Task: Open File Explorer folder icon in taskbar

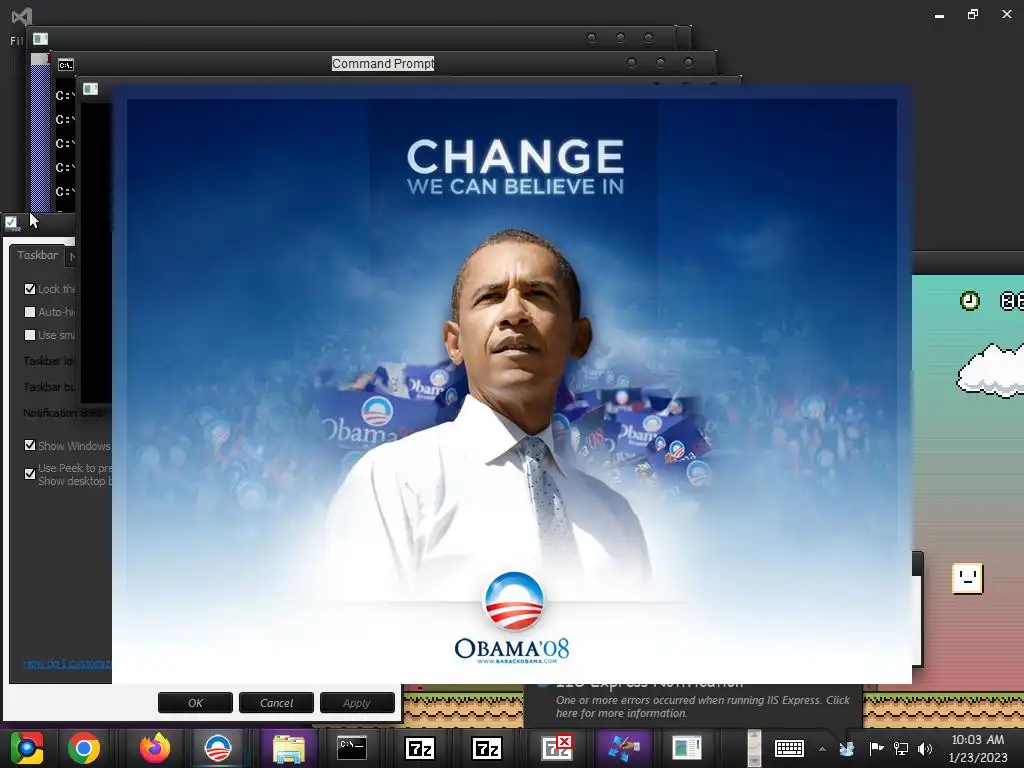Action: point(289,748)
